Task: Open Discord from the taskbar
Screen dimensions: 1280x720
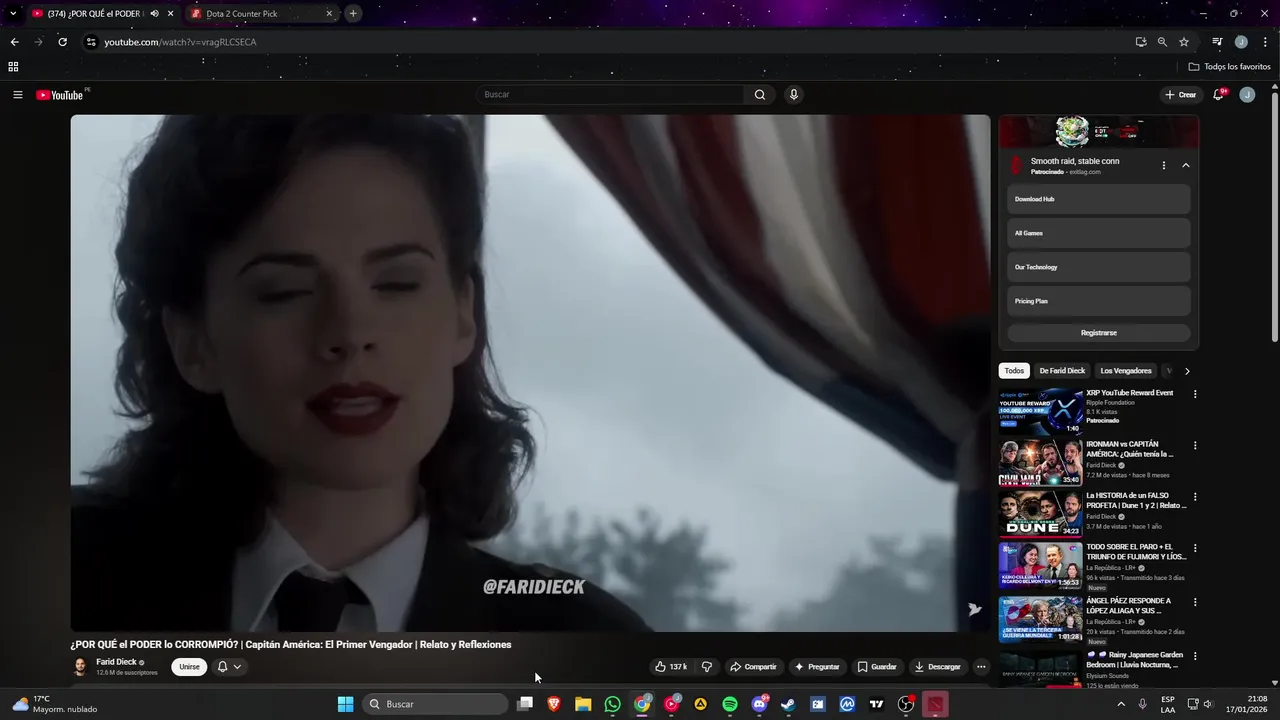Action: coord(759,704)
